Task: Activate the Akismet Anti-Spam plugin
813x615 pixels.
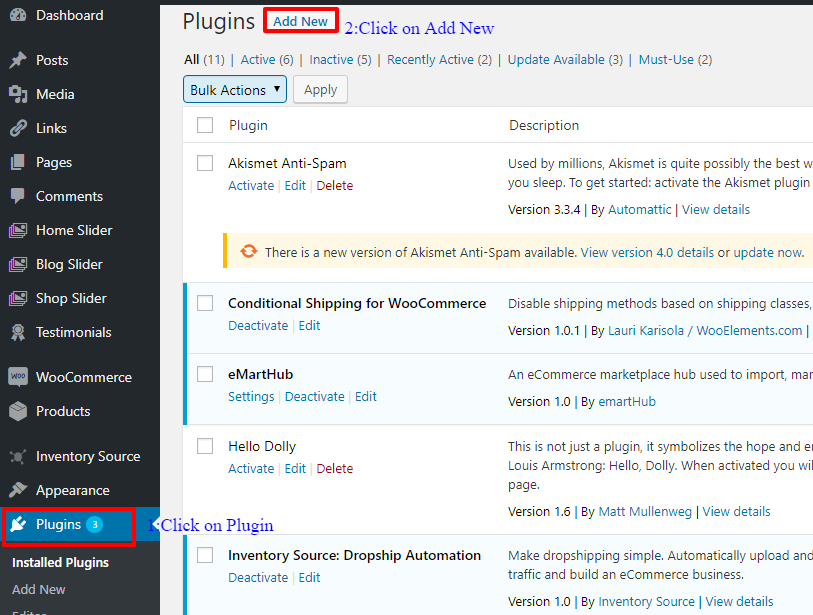Action: [x=251, y=186]
